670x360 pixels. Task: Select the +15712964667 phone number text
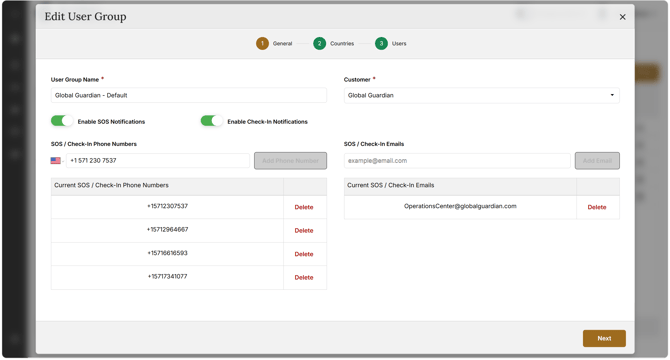tap(168, 229)
